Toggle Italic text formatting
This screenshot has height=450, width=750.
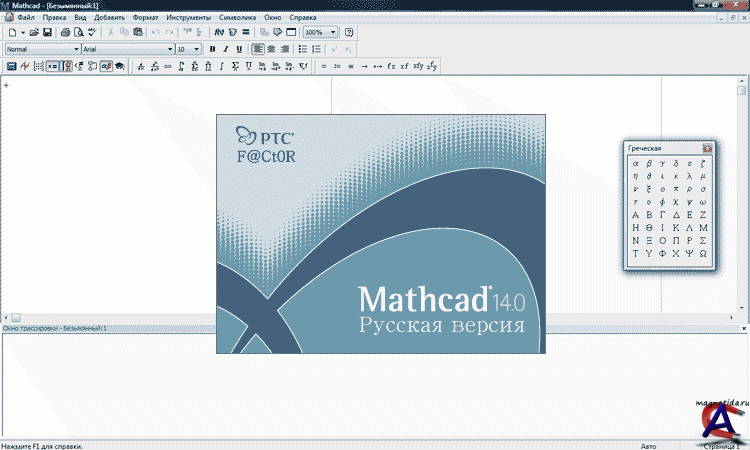pyautogui.click(x=225, y=49)
